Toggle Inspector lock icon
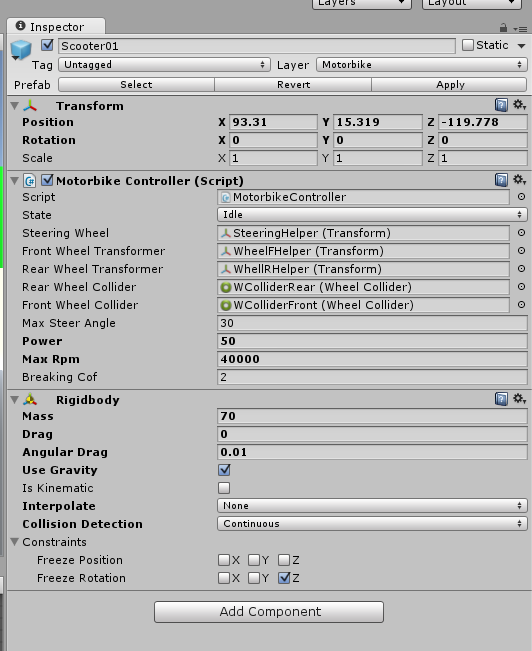532x651 pixels. [503, 28]
